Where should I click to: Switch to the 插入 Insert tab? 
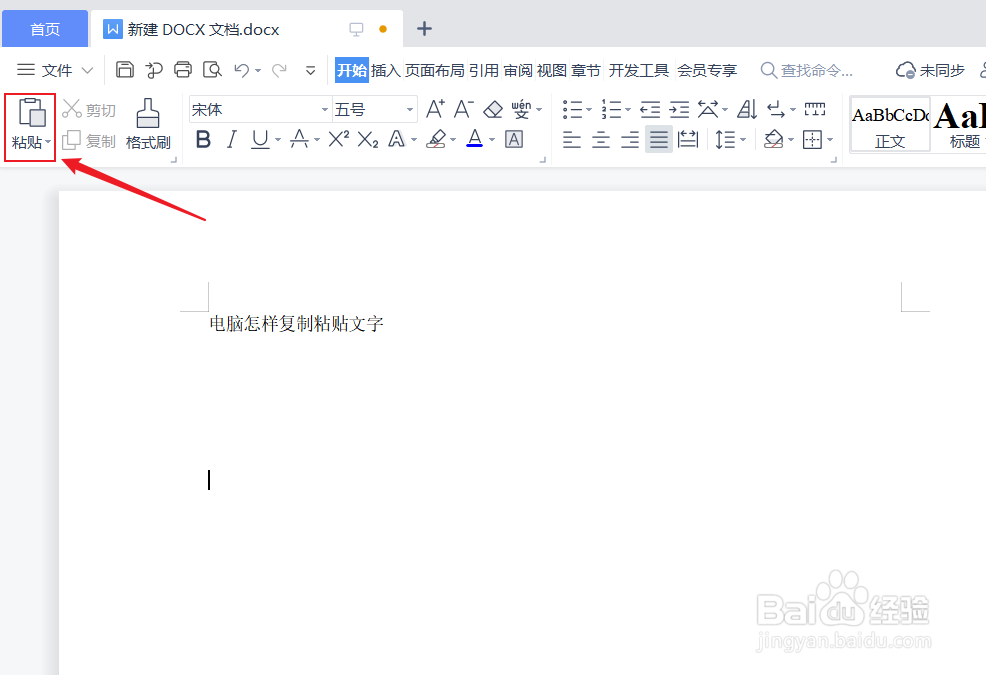coord(385,70)
